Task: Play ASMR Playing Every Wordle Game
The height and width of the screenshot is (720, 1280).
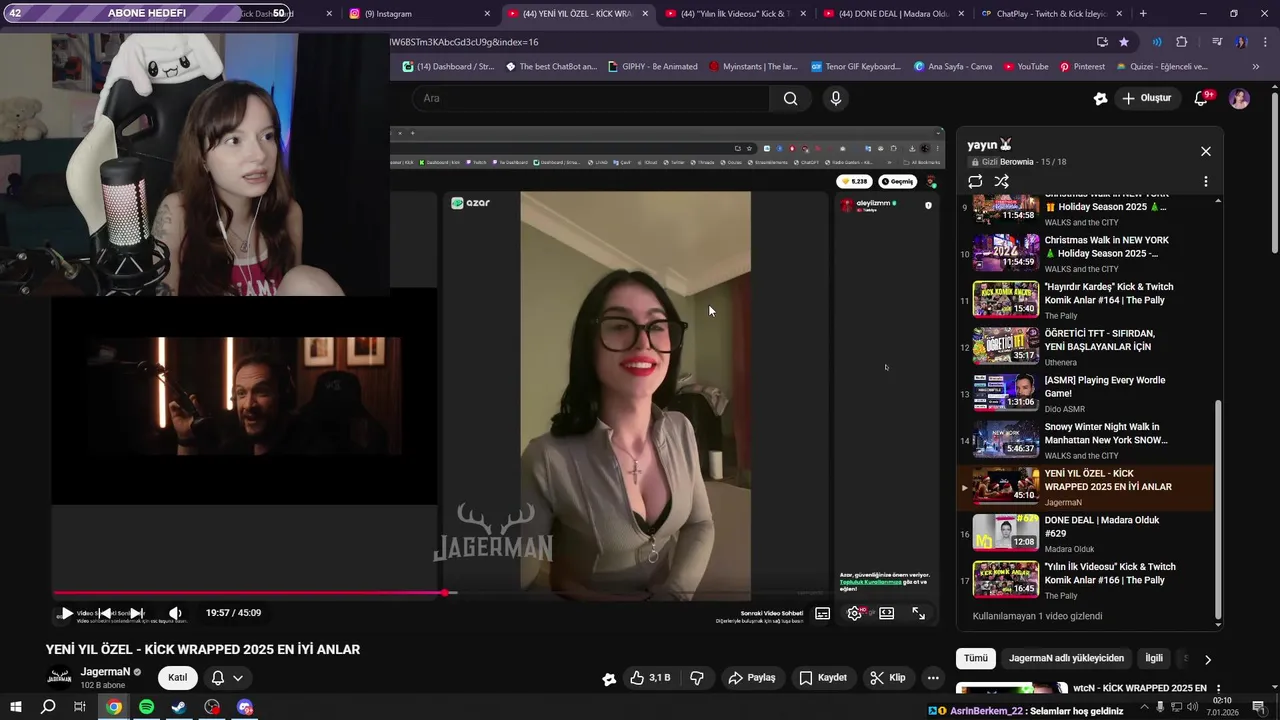Action: click(x=1085, y=393)
